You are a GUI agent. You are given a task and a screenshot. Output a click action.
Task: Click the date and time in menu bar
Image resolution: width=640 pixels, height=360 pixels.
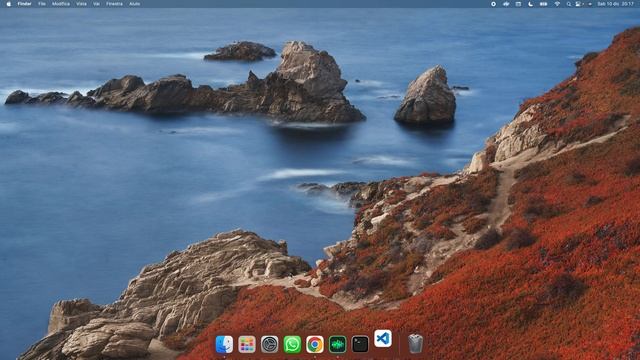[616, 4]
